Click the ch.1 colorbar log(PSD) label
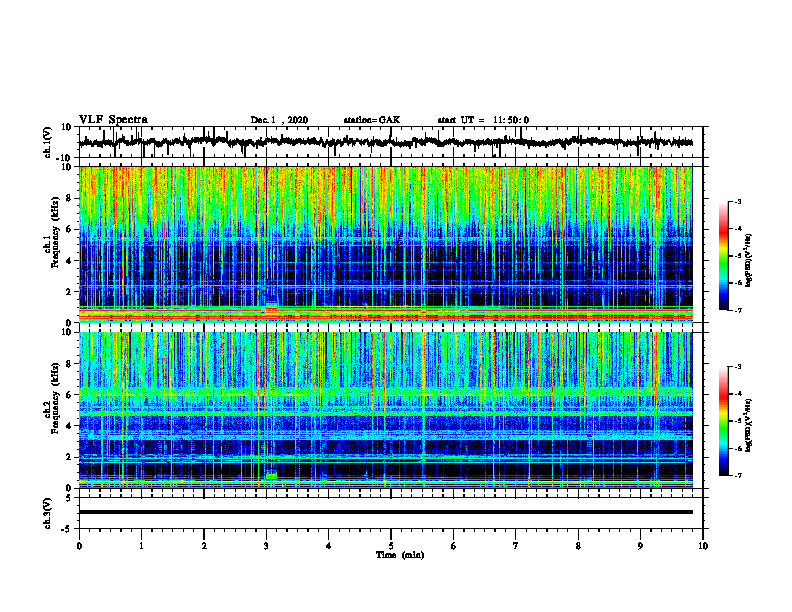The image size is (792, 612). [749, 260]
